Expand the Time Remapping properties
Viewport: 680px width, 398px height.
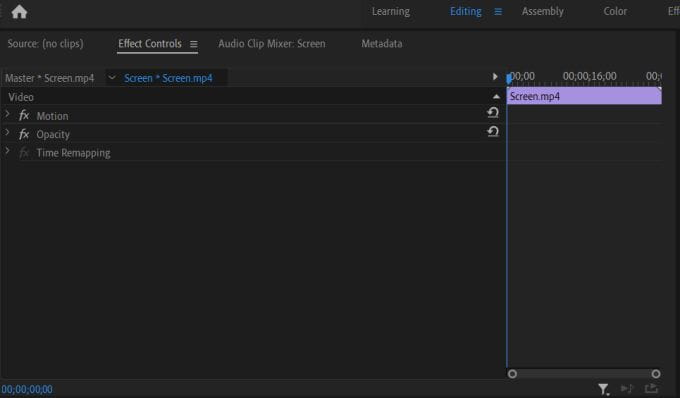7,151
